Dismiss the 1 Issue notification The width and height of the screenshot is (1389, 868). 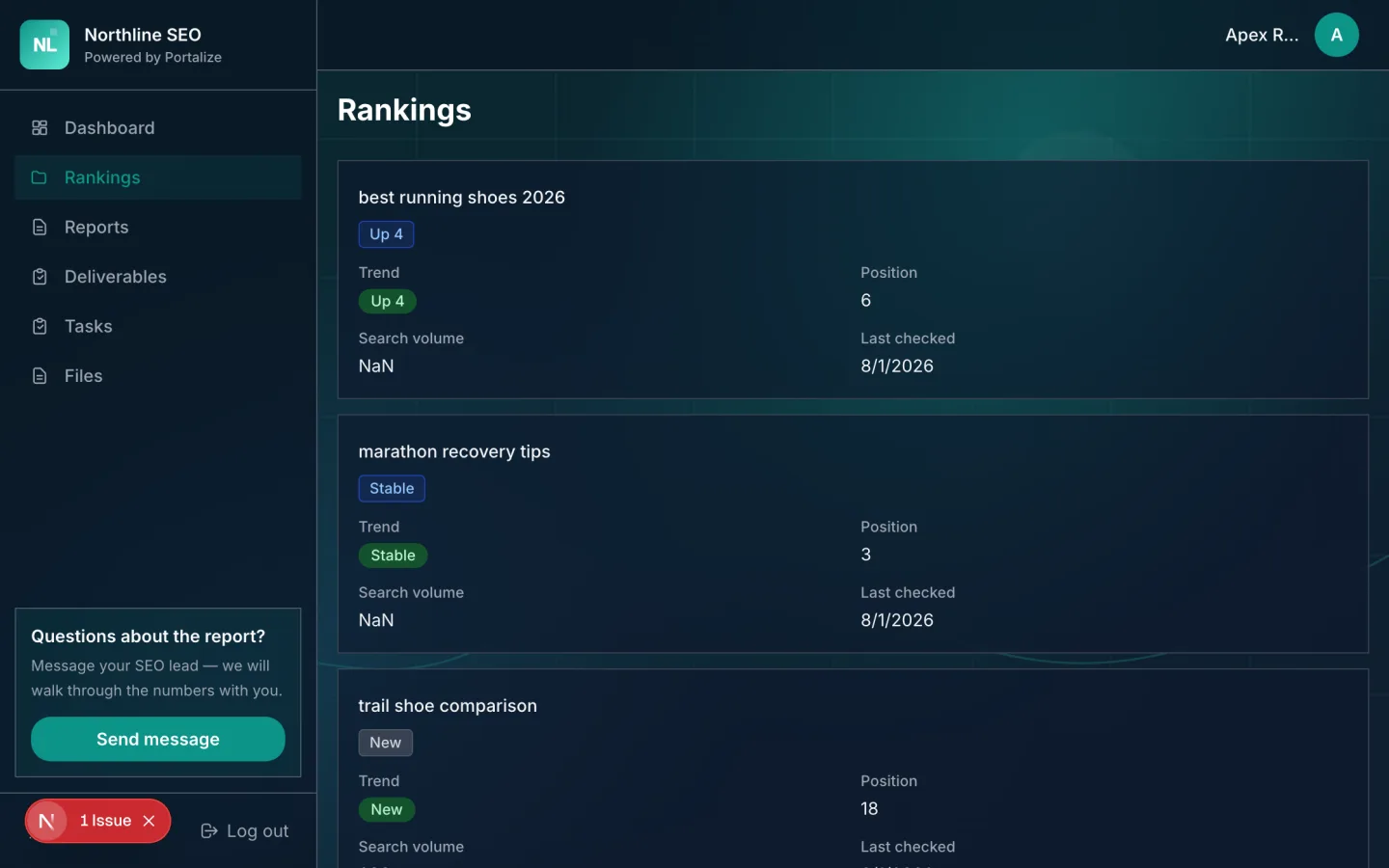(149, 821)
